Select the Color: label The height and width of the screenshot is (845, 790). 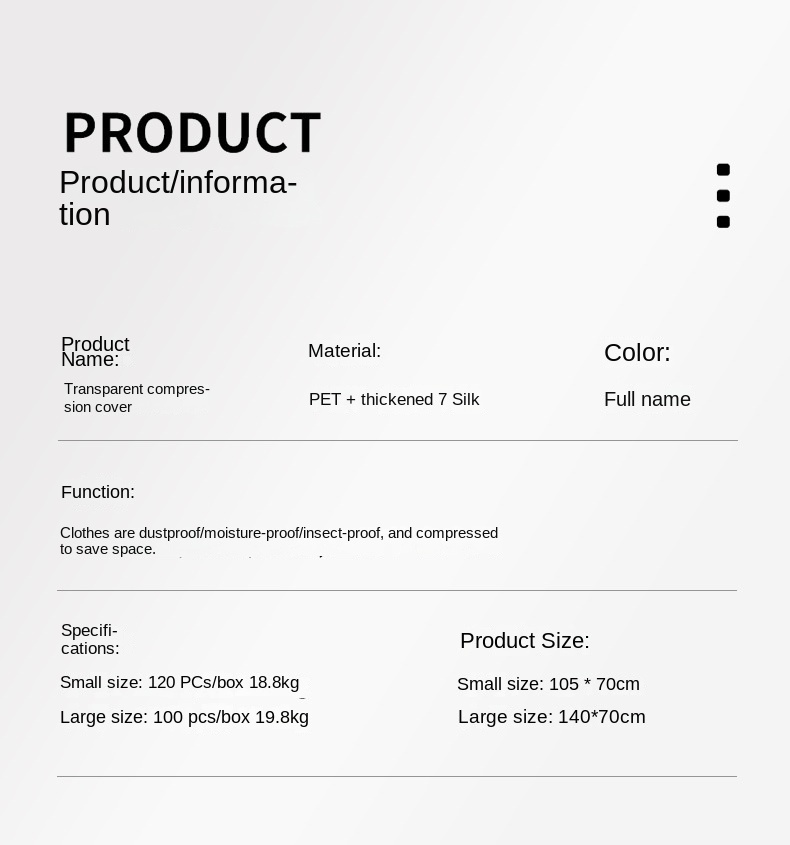point(637,353)
